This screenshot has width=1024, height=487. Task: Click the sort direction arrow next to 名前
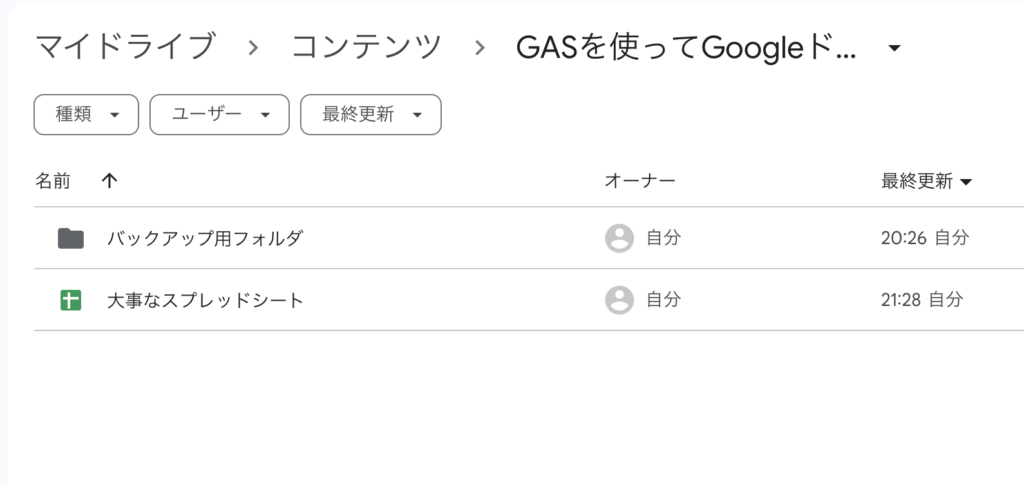110,181
